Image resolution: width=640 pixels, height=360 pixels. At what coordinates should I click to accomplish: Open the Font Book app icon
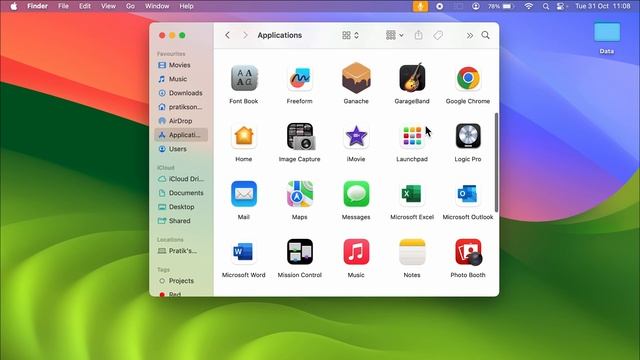click(244, 78)
